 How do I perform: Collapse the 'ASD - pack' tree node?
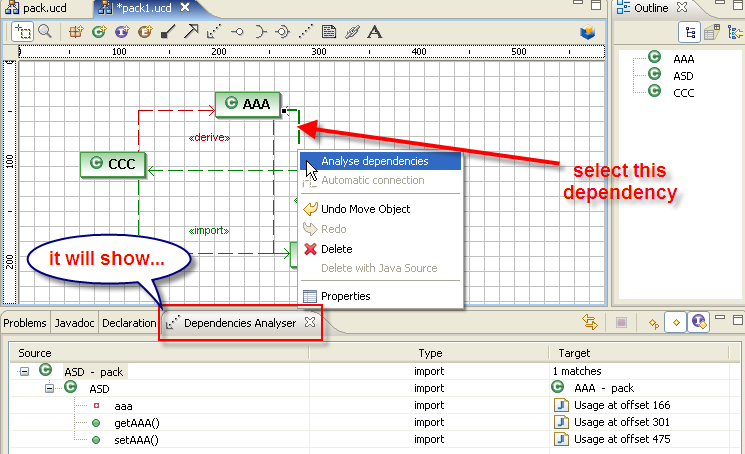click(25, 371)
